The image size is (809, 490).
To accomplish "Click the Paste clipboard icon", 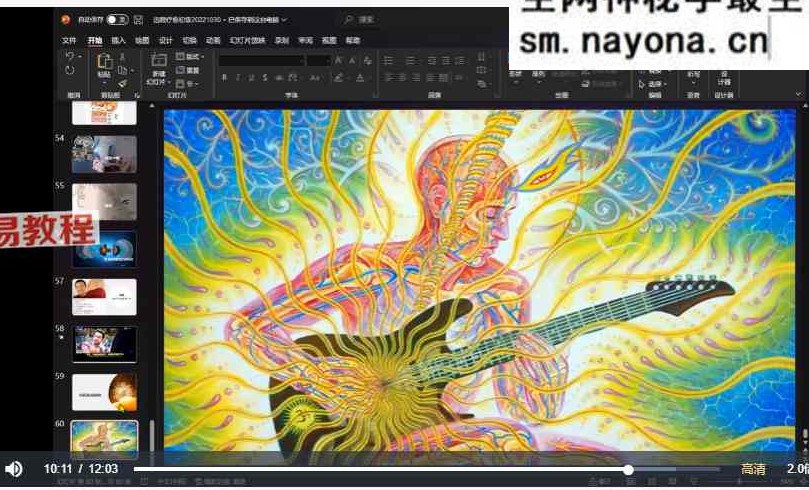I will click(x=104, y=62).
